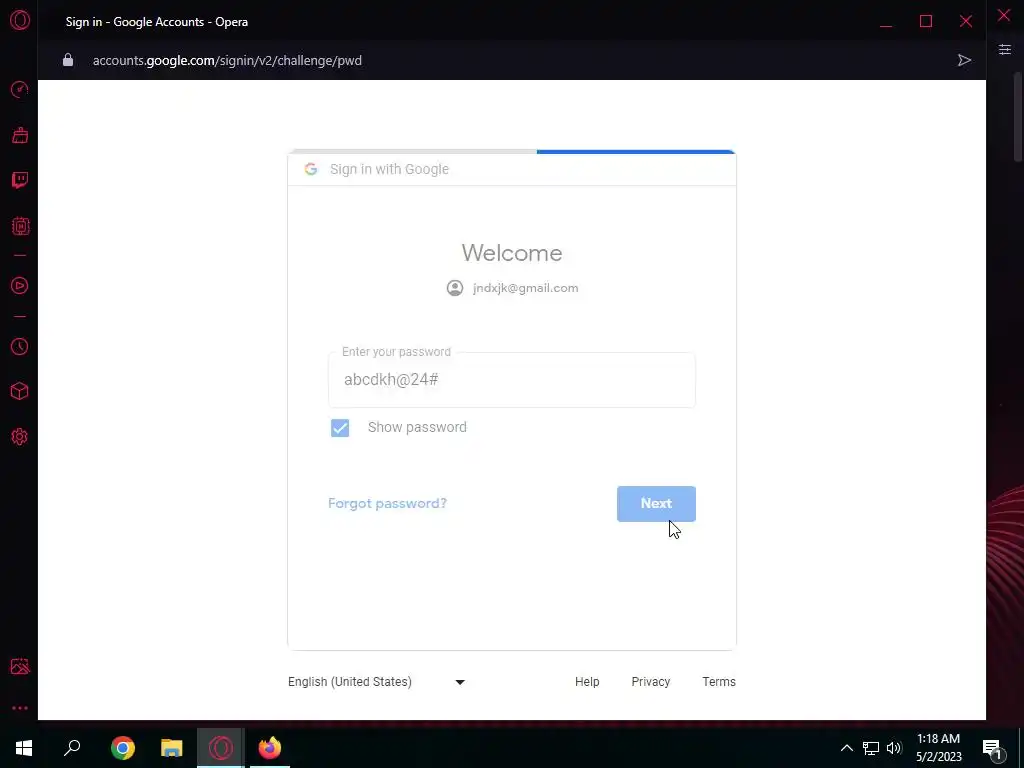Click the network tray icon
Viewport: 1024px width, 768px height.
(x=871, y=748)
